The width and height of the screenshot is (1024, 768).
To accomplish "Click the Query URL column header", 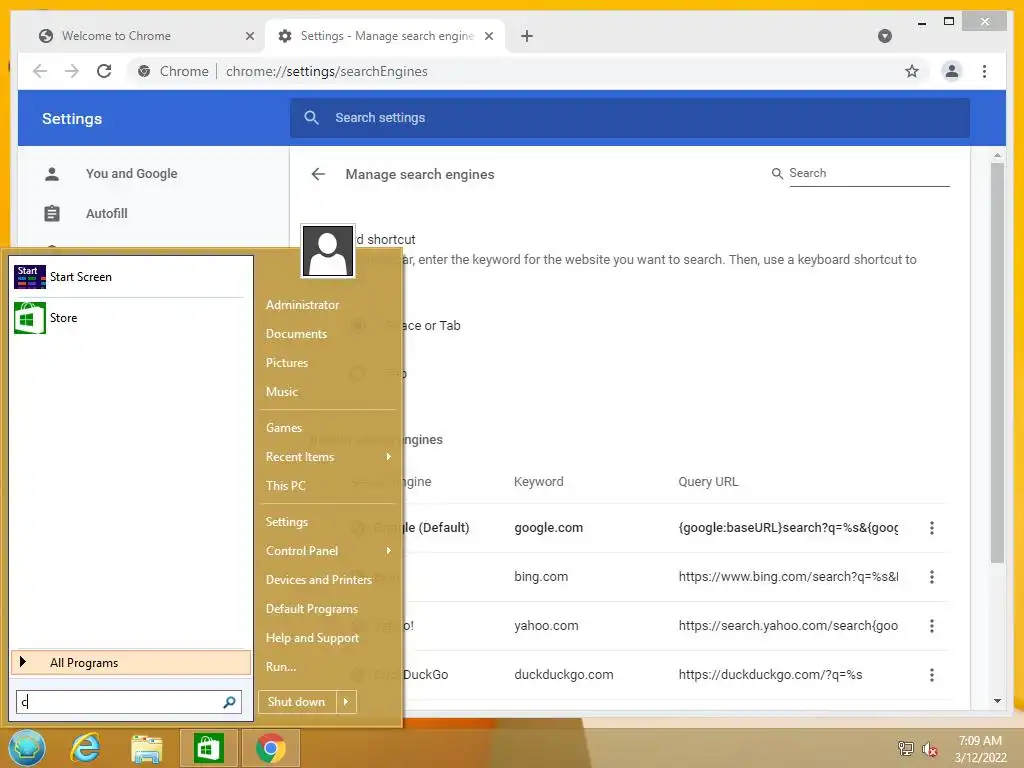I will click(708, 482).
